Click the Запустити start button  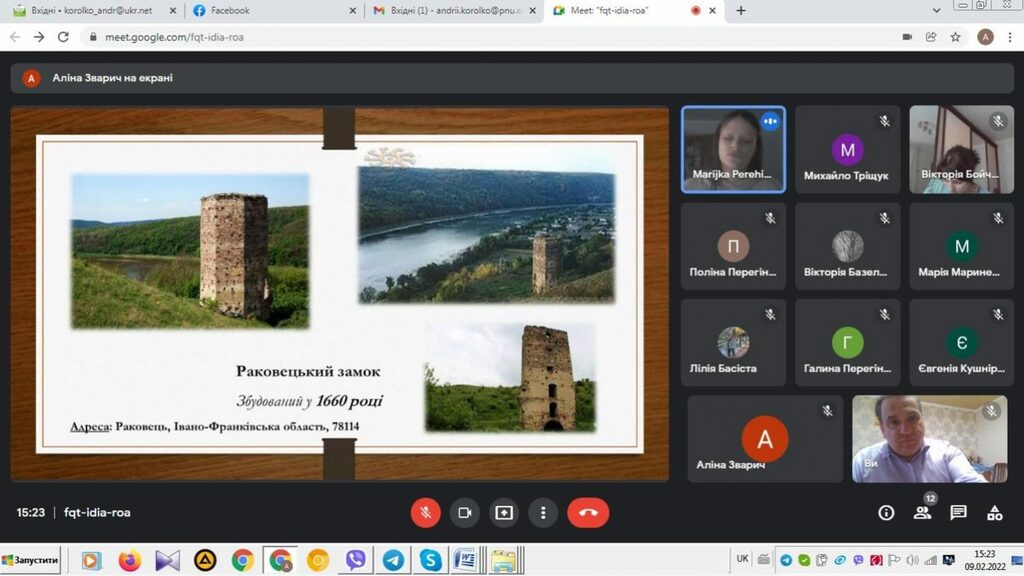pyautogui.click(x=31, y=560)
